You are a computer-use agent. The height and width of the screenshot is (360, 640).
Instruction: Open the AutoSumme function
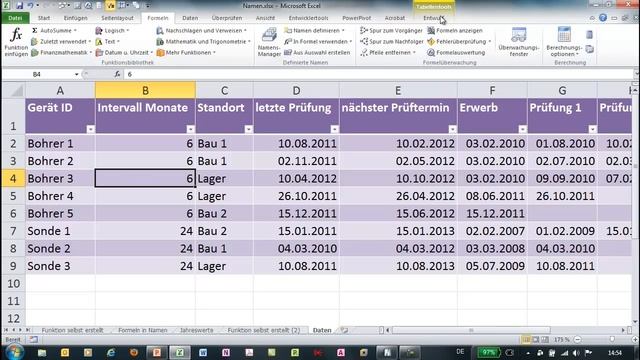(55, 31)
